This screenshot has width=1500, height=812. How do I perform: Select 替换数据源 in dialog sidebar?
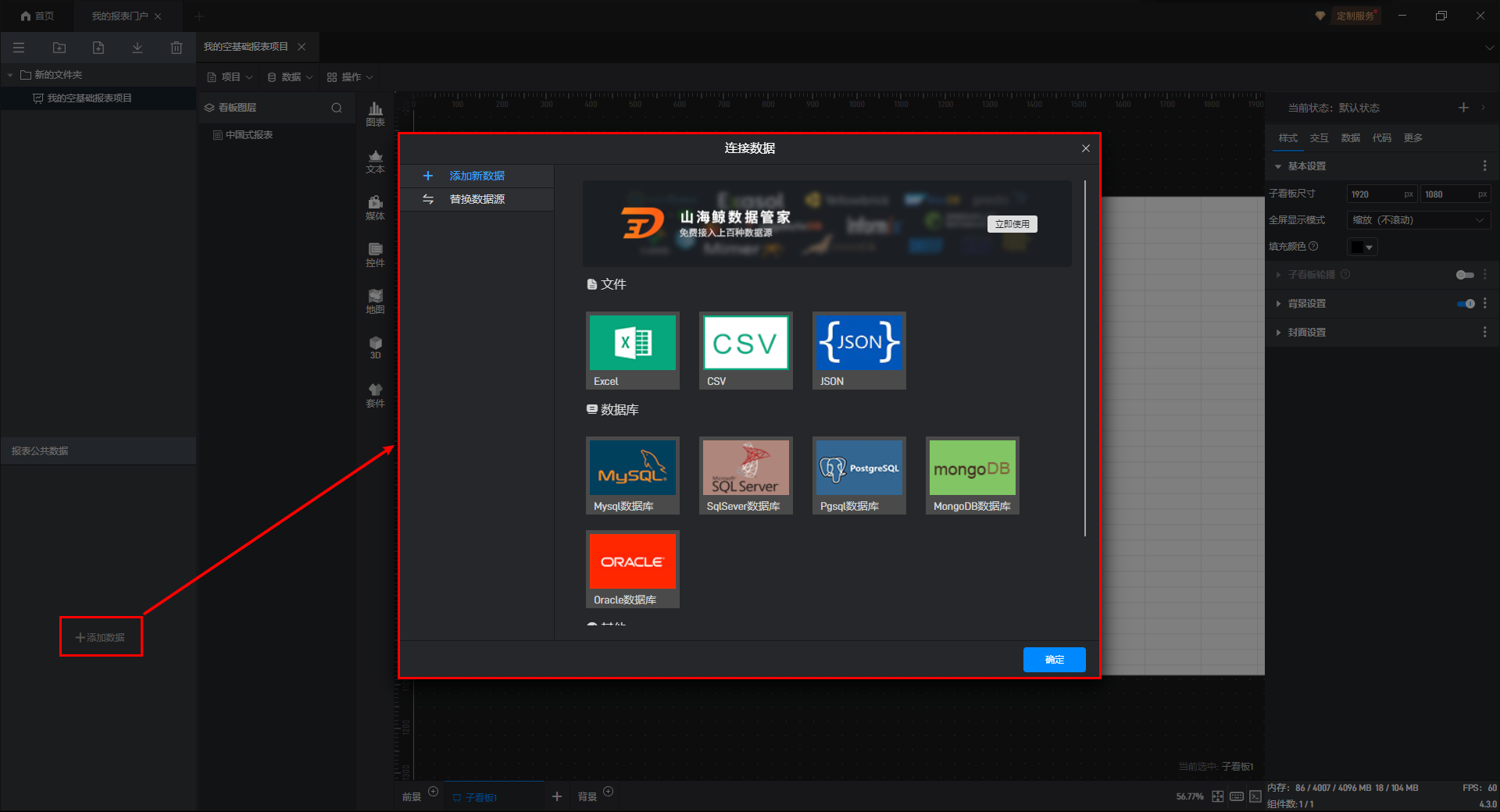[477, 200]
